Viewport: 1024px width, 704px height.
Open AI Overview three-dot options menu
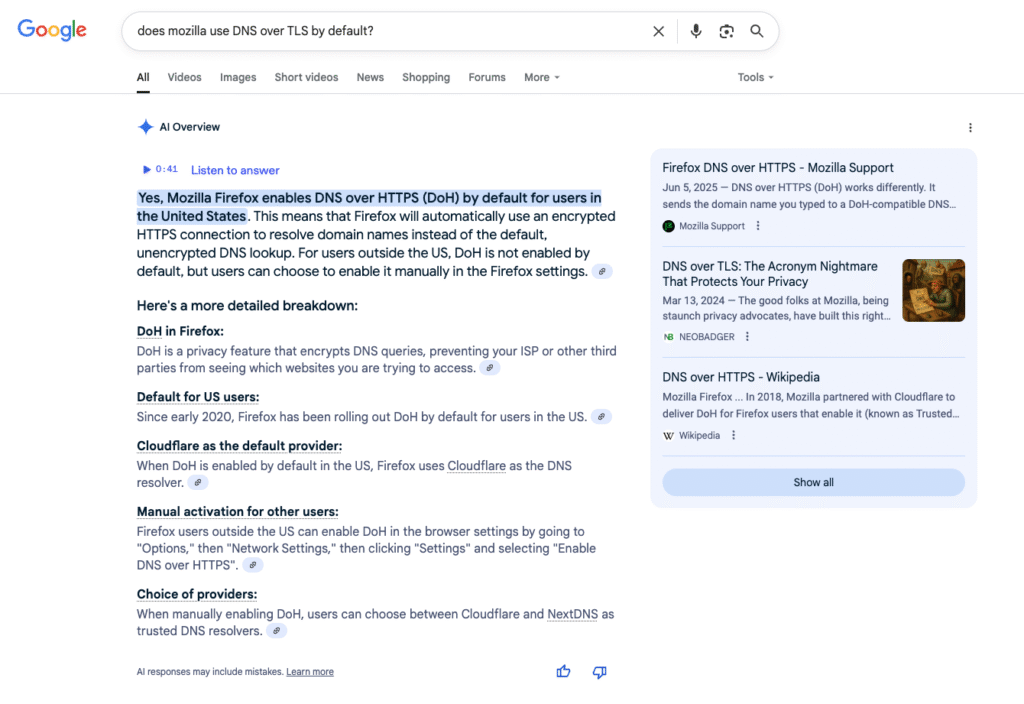(970, 127)
